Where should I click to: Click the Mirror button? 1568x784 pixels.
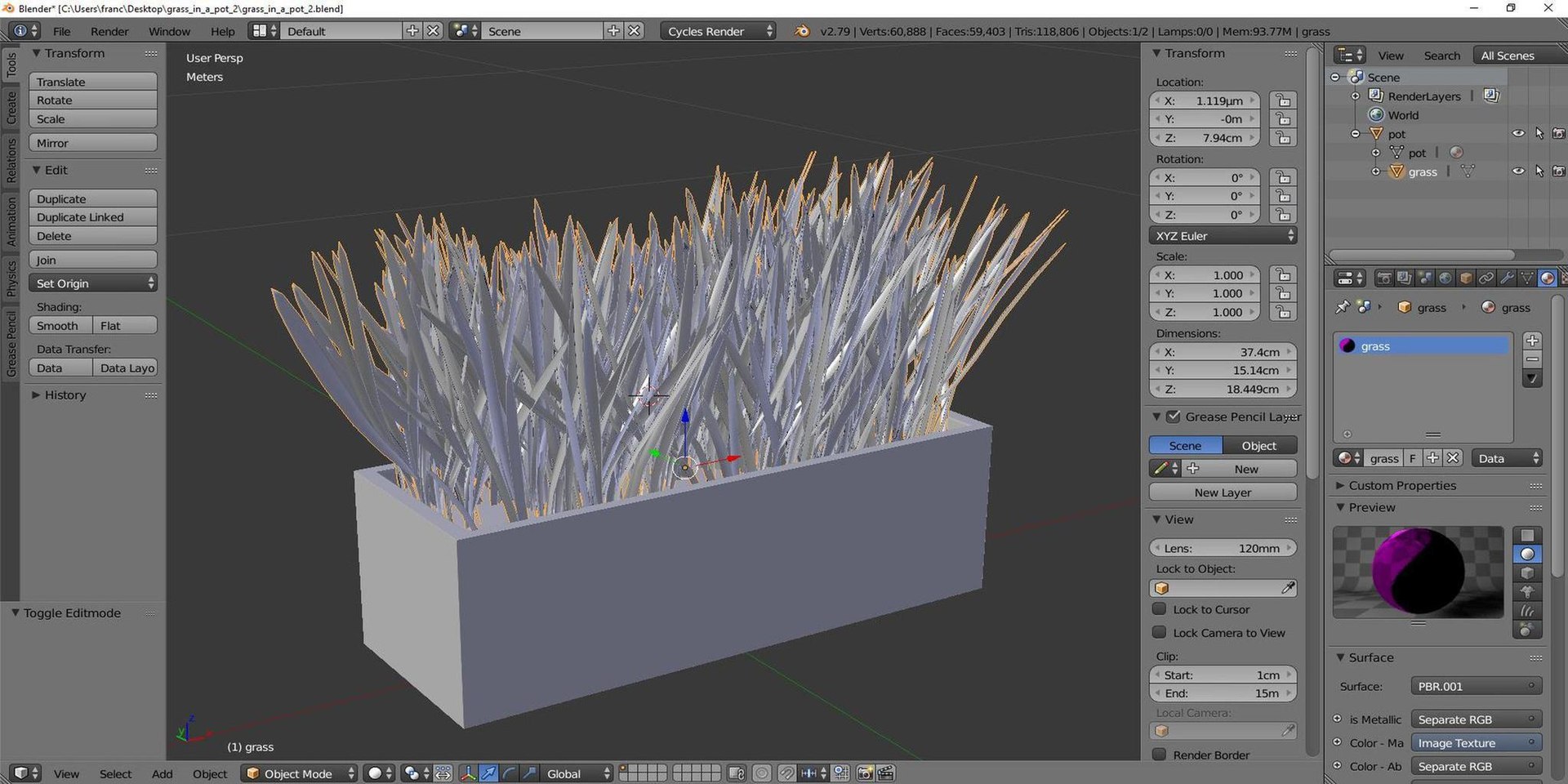[92, 143]
